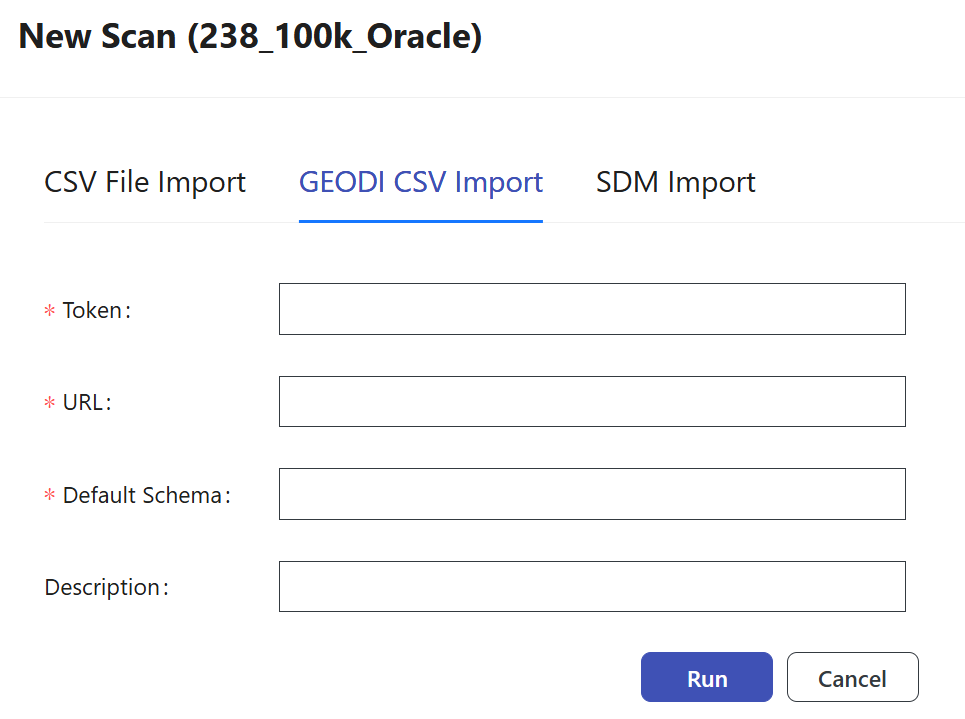This screenshot has height=719, width=965.
Task: Select the GEODI CSV Import tab
Action: click(420, 183)
